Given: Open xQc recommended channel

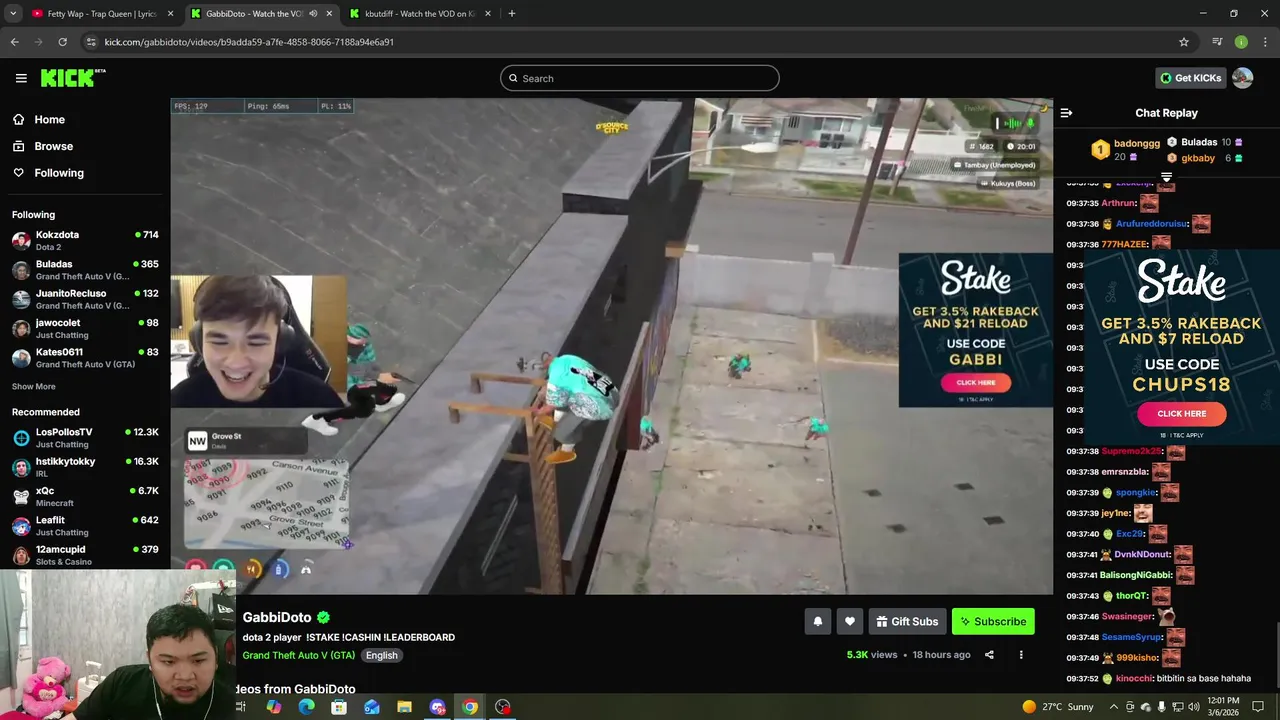Looking at the screenshot, I should coord(85,496).
